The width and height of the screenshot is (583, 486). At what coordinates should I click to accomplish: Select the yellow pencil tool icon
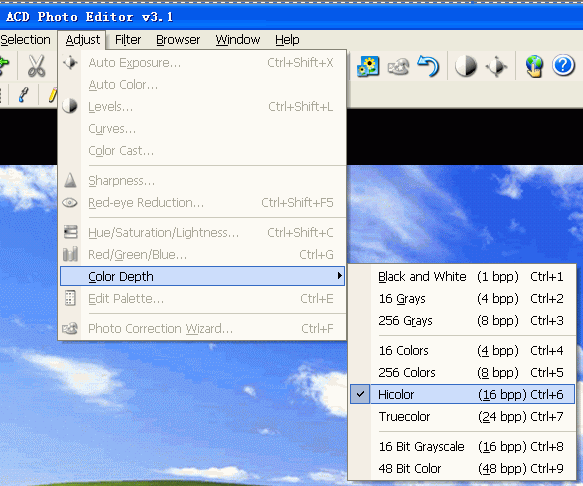point(53,94)
